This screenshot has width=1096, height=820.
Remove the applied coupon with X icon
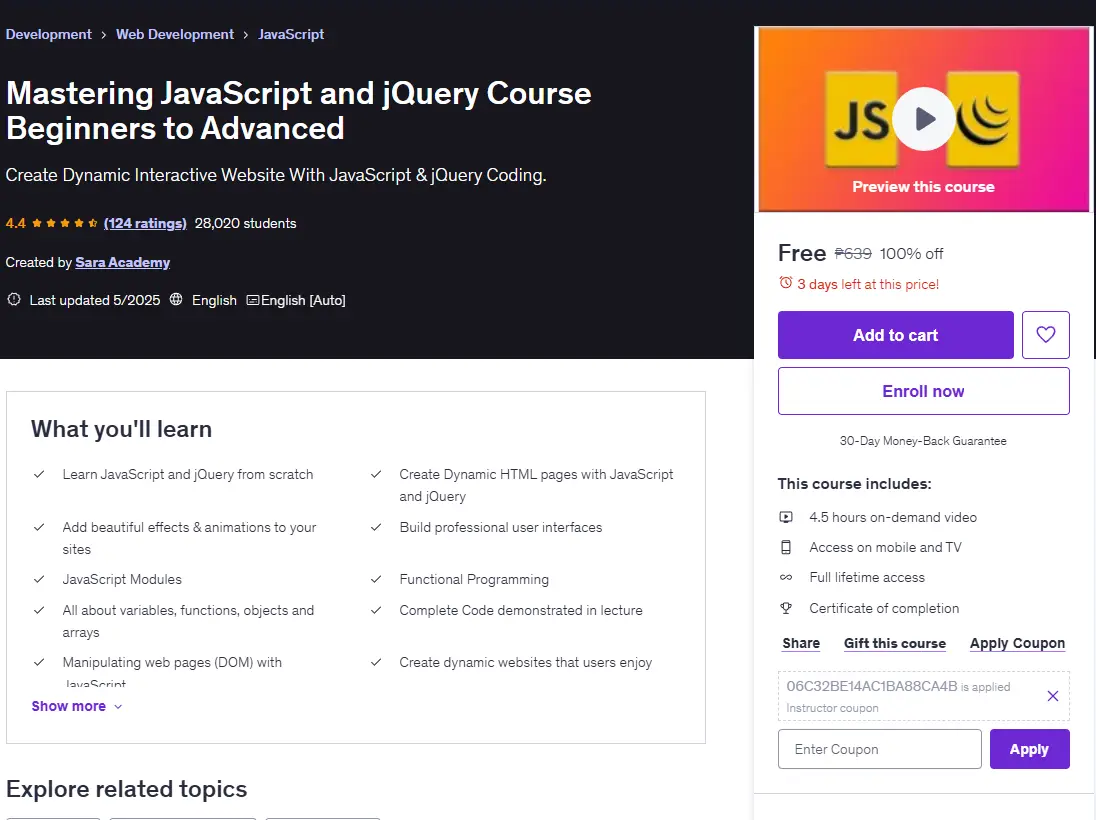pos(1053,696)
